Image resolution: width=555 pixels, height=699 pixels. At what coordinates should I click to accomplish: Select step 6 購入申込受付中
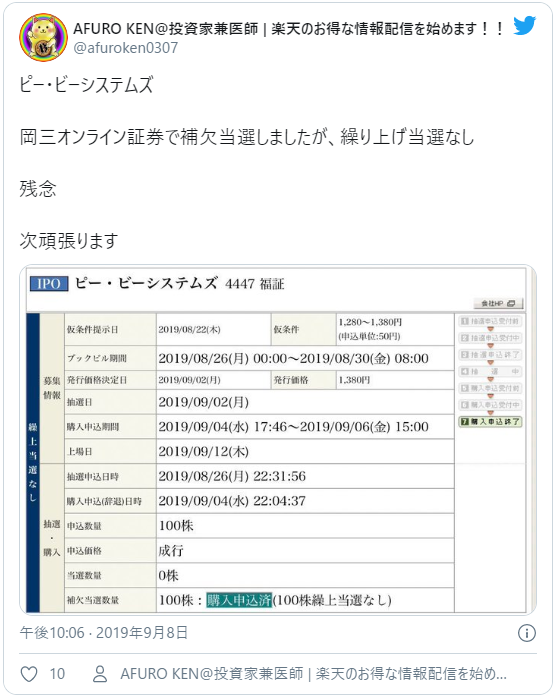pos(490,405)
